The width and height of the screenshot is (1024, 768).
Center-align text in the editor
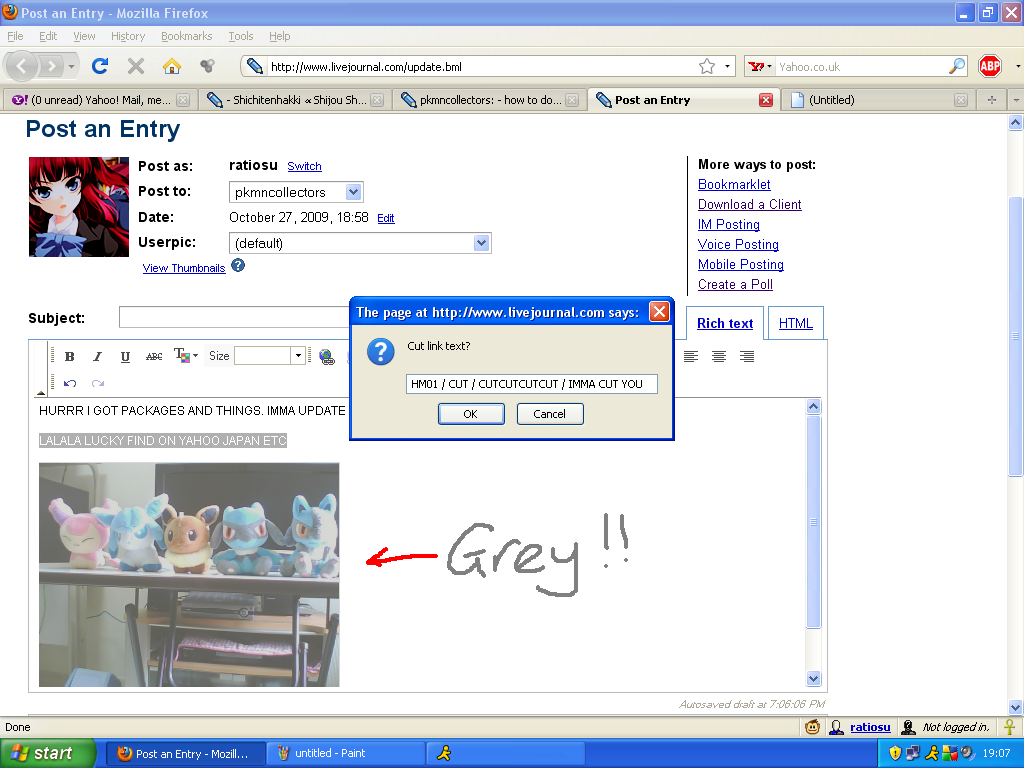click(x=719, y=357)
